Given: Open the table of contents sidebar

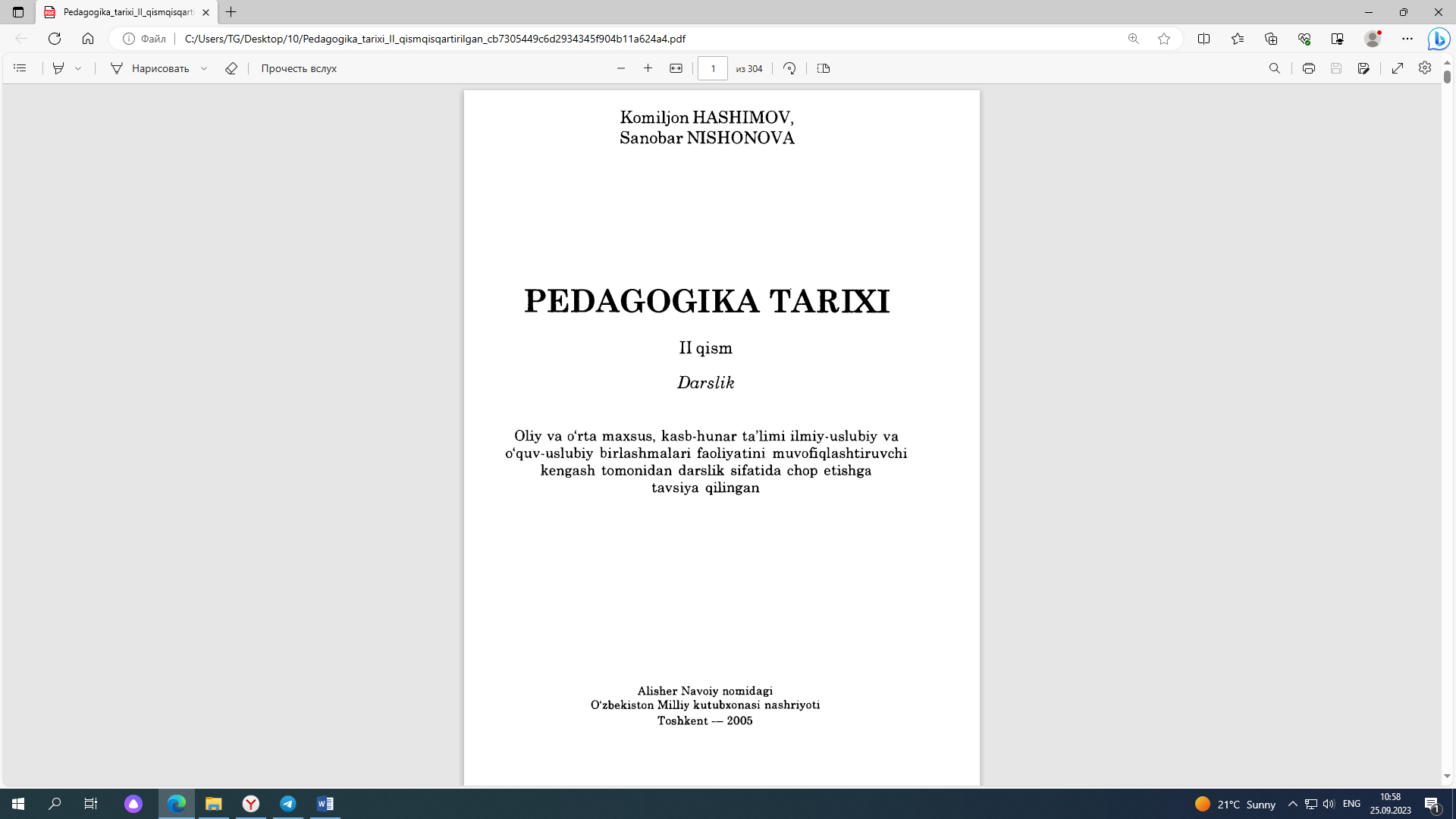Looking at the screenshot, I should pos(20,68).
